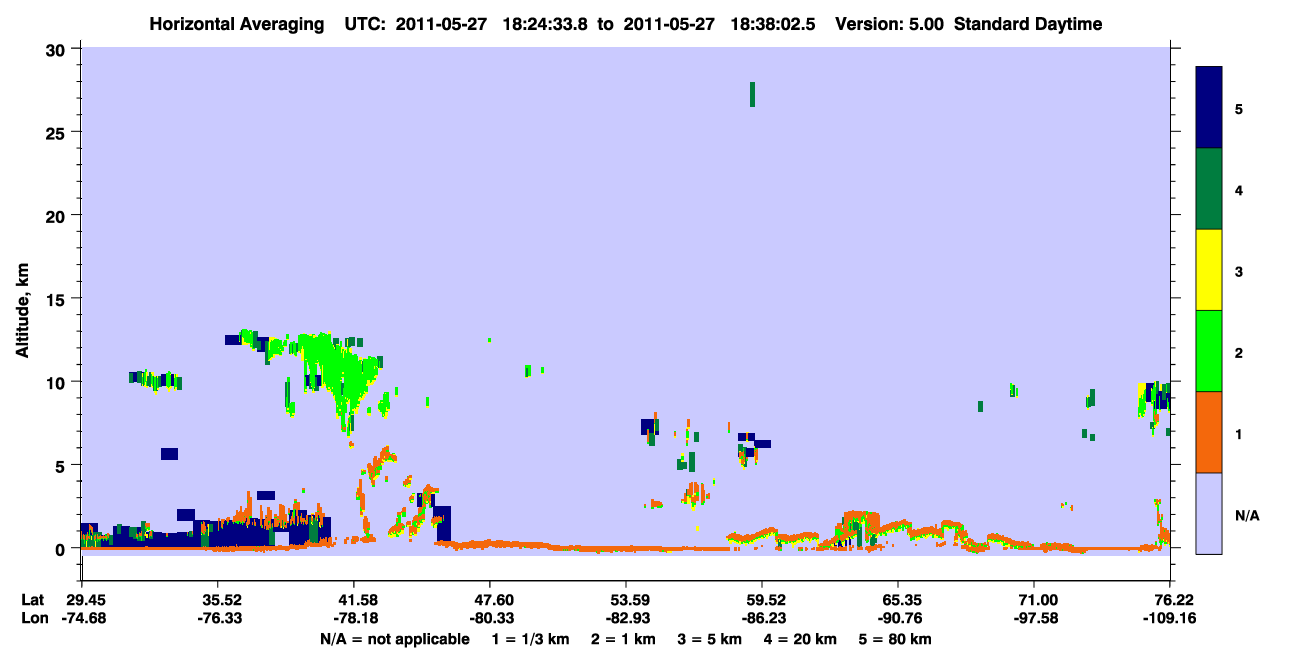Click the '1 = 1/3 km' legend text
The height and width of the screenshot is (667, 1300).
click(x=531, y=639)
